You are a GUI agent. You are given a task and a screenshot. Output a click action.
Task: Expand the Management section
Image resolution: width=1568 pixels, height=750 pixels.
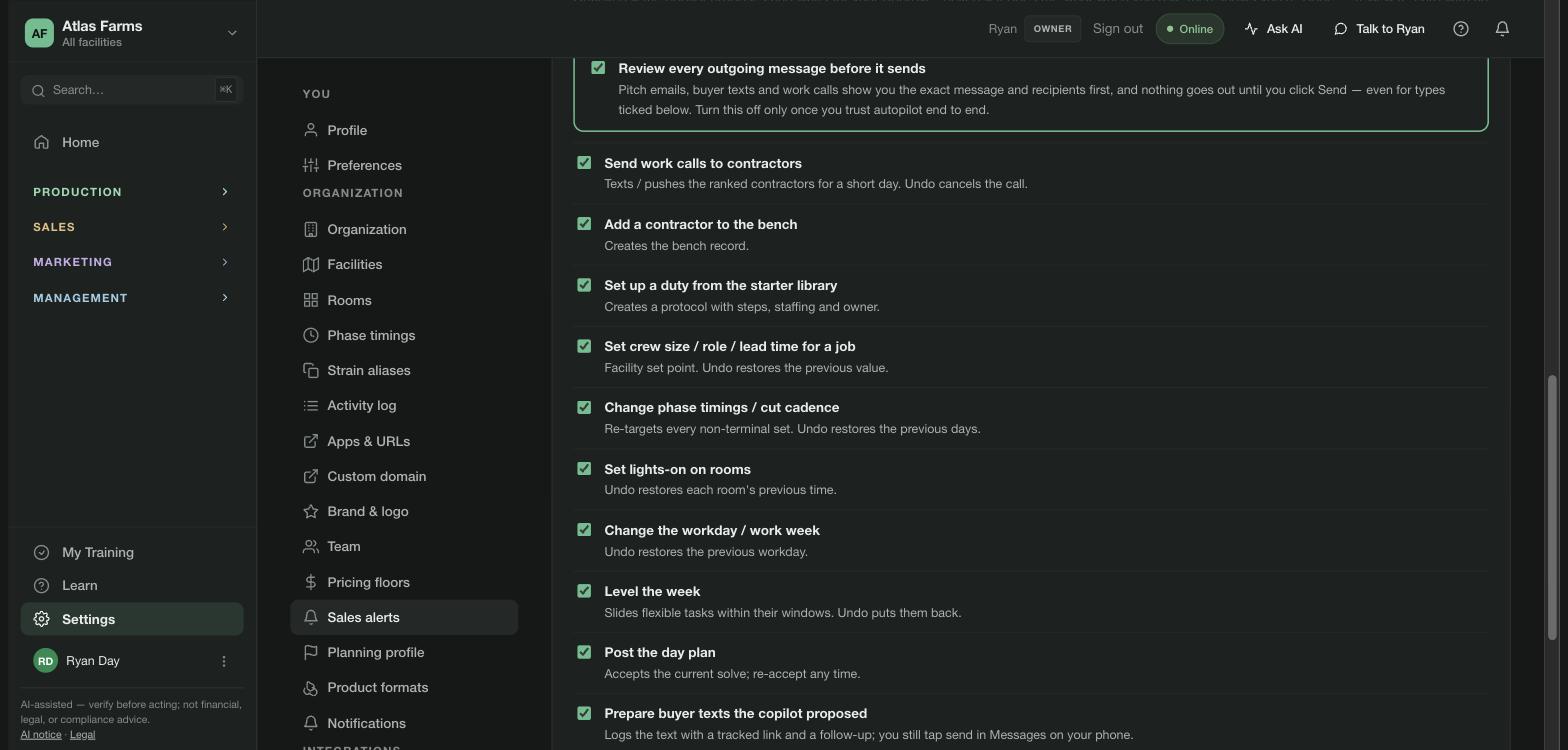coord(131,298)
